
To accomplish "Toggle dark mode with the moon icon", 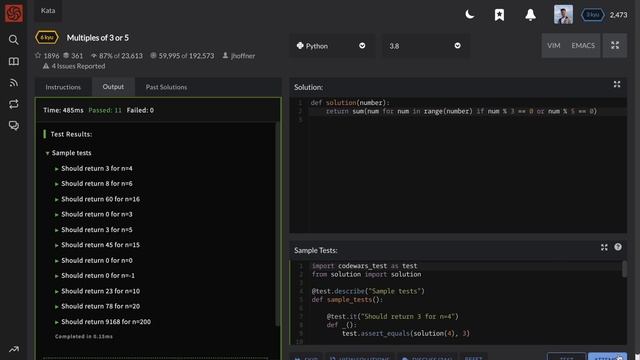I will (x=470, y=15).
